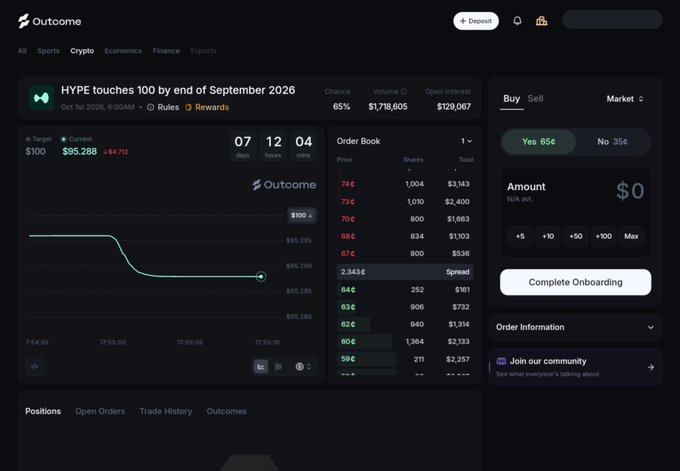Expand the Order Information section
This screenshot has height=471, width=680.
(575, 327)
